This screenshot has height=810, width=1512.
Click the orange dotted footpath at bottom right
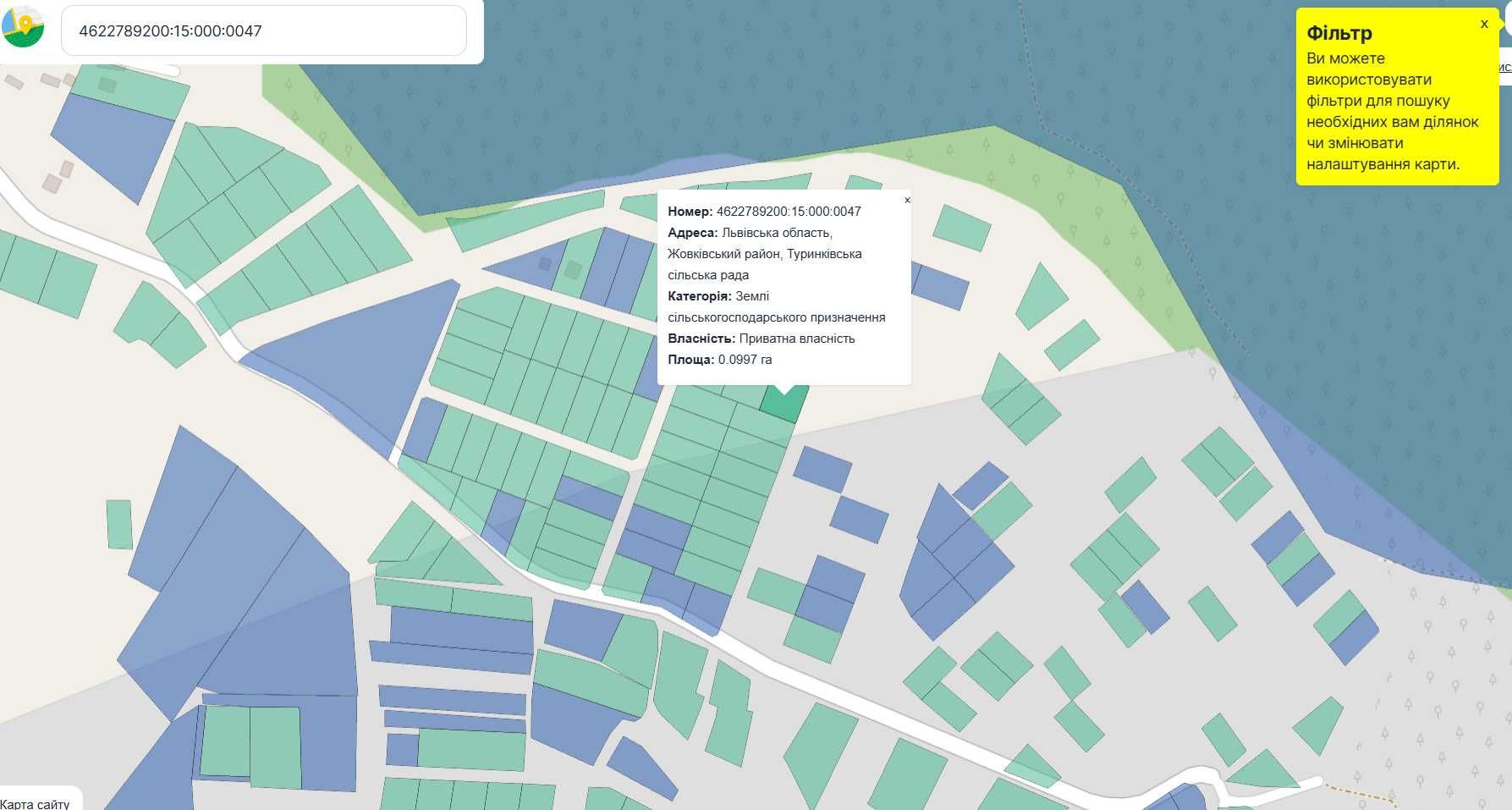pyautogui.click(x=1362, y=793)
